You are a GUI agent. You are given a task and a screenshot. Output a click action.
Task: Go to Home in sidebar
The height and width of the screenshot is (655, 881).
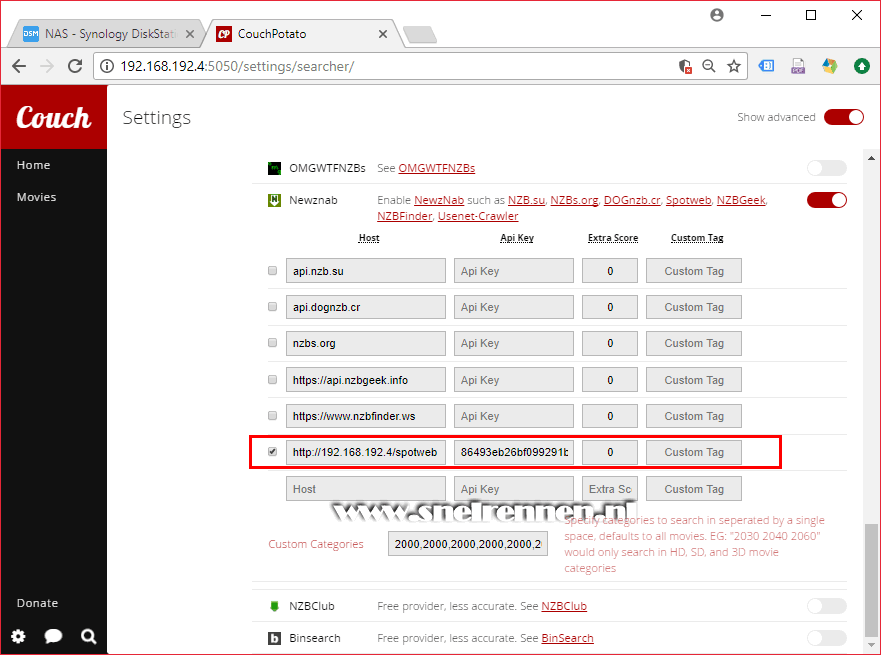point(33,165)
